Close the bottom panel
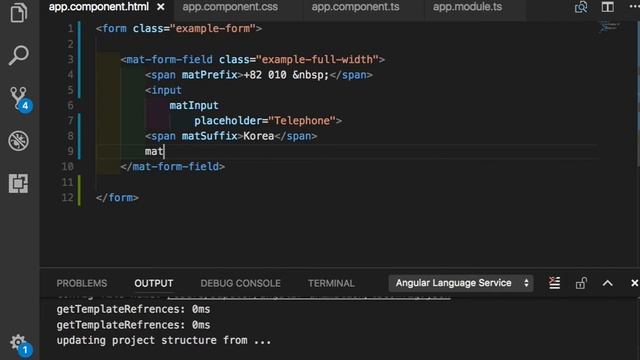 pyautogui.click(x=634, y=283)
